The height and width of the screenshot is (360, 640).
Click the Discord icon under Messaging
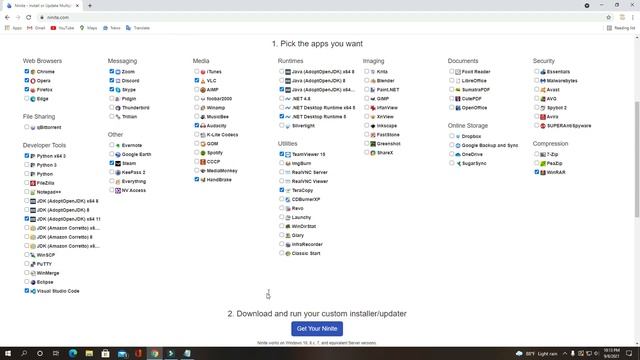coord(118,81)
